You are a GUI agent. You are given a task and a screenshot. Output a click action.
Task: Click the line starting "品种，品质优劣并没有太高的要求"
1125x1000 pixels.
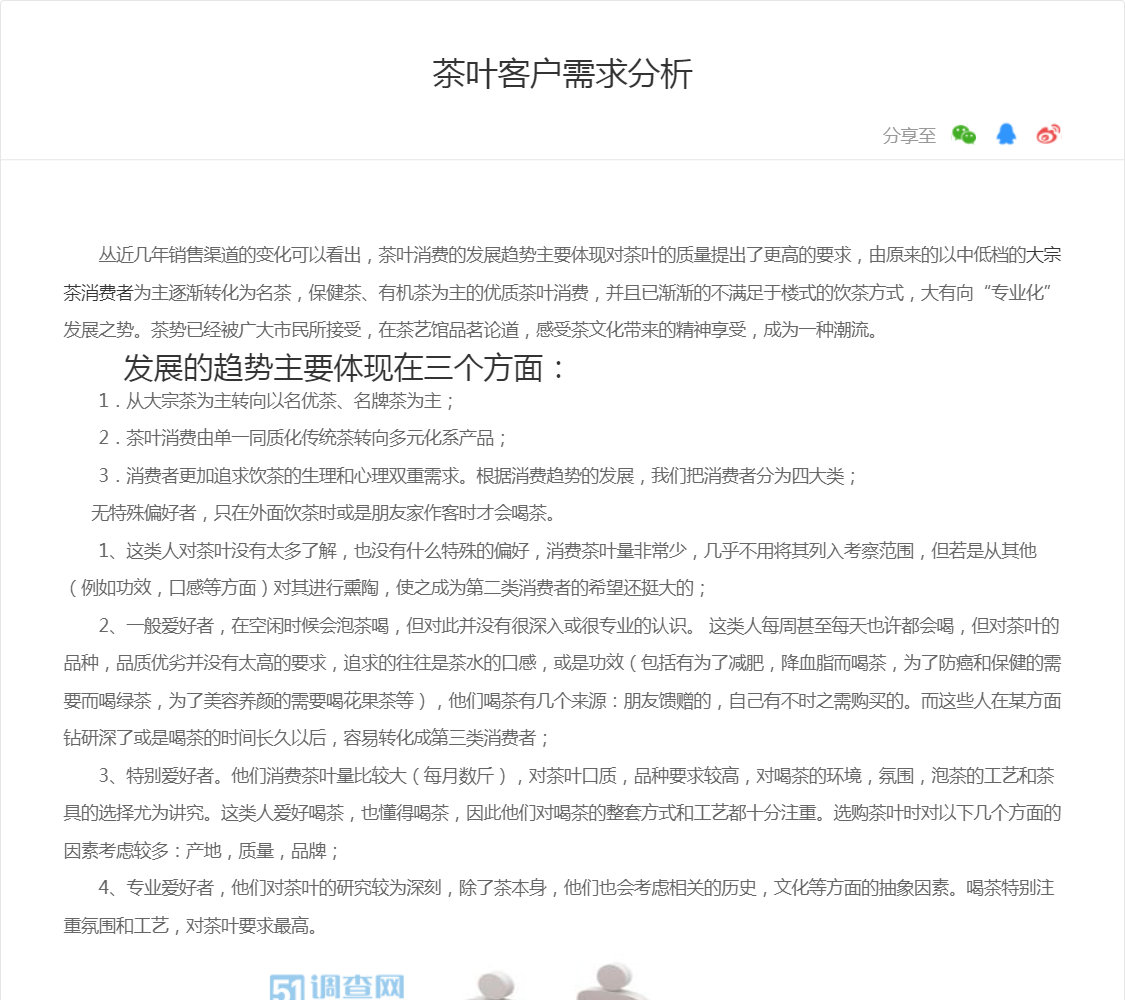562,663
